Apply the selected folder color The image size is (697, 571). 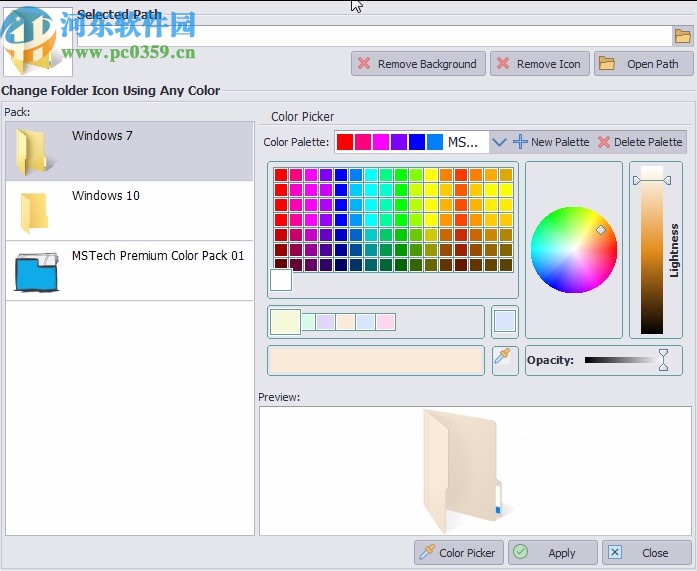(553, 553)
